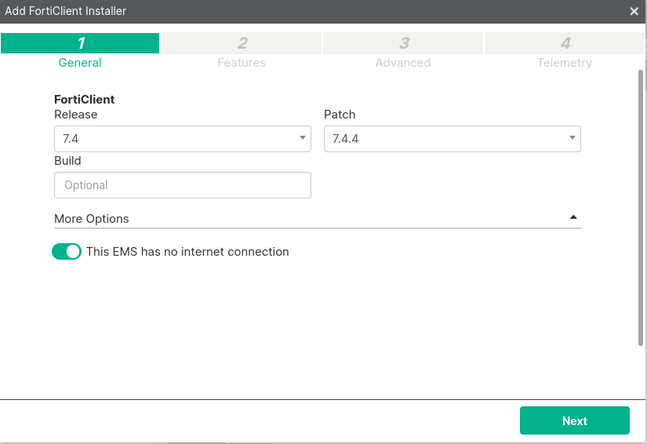Open the Release combo box showing 7.4
Viewport: 647px width, 444px height.
(x=175, y=139)
